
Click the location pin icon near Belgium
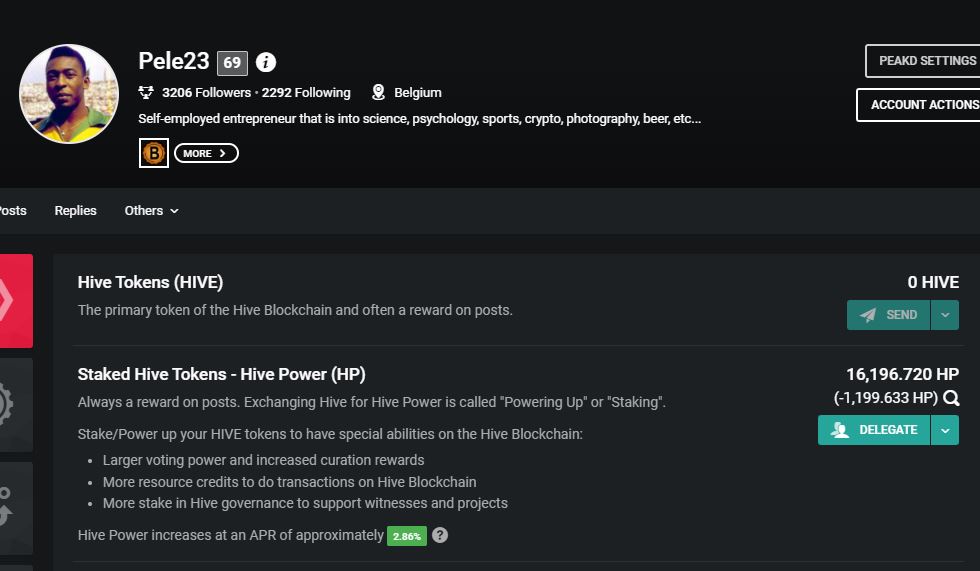pyautogui.click(x=378, y=92)
